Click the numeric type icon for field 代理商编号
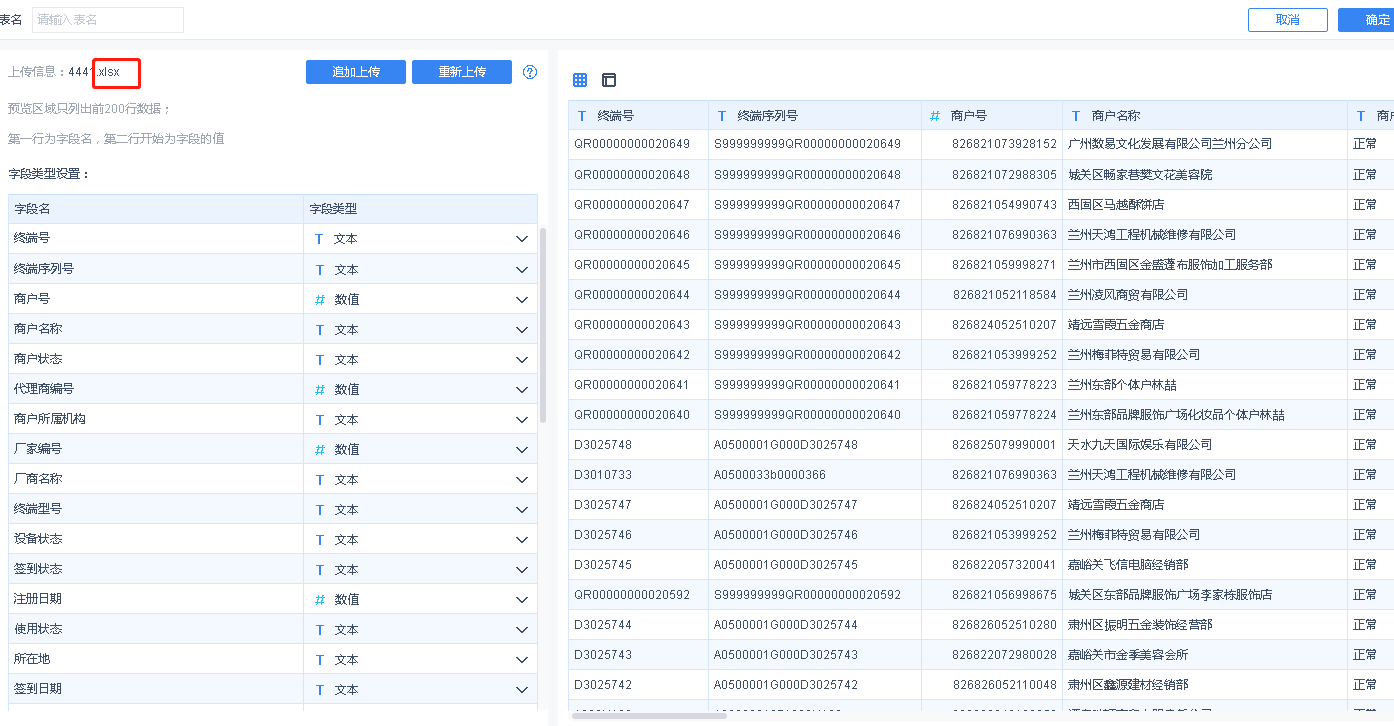The height and width of the screenshot is (726, 1394). coord(320,389)
